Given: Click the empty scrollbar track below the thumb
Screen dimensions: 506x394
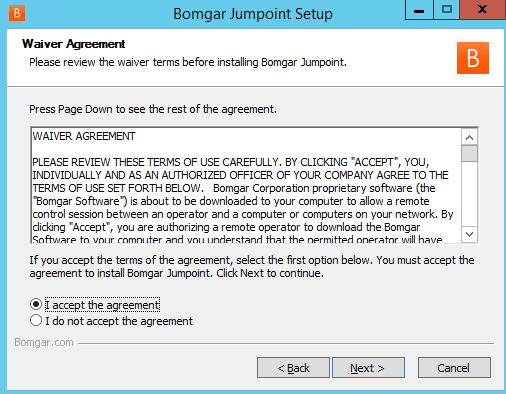Looking at the screenshot, I should coord(469,194).
